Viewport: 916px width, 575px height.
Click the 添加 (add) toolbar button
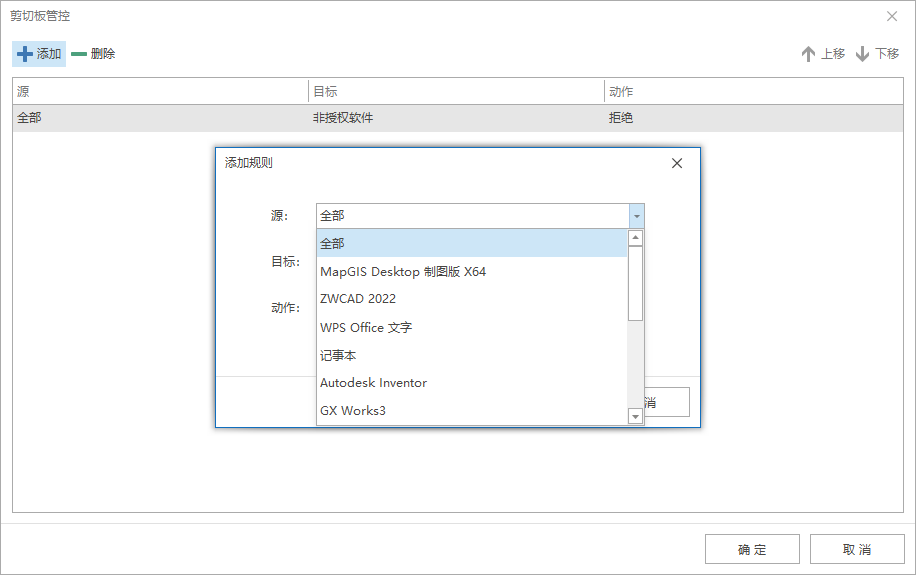39,54
